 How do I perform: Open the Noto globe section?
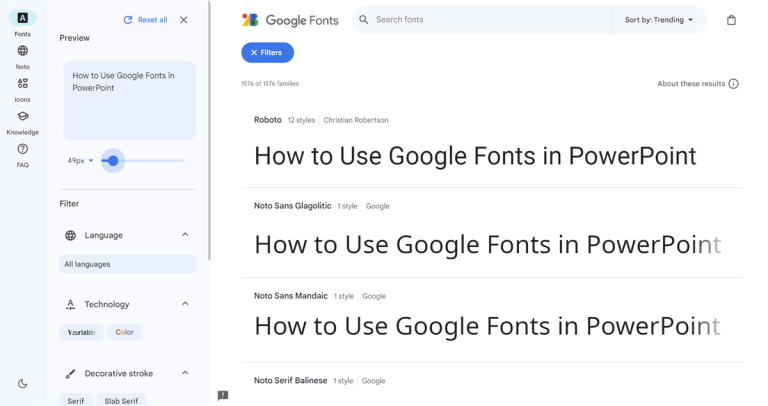click(x=23, y=51)
